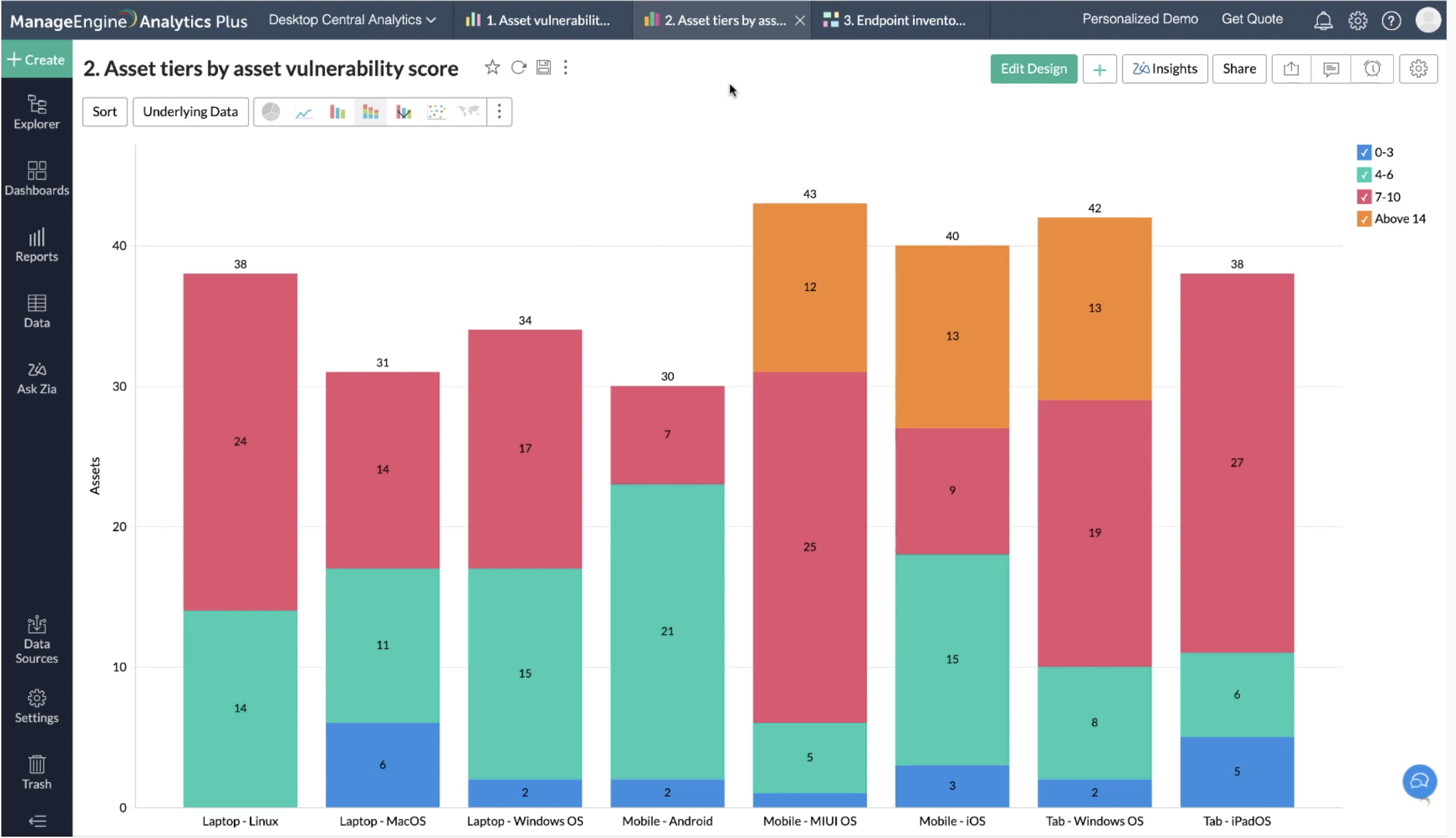Switch to 1. Asset vulnerability tab
This screenshot has width=1456, height=838.
540,20
